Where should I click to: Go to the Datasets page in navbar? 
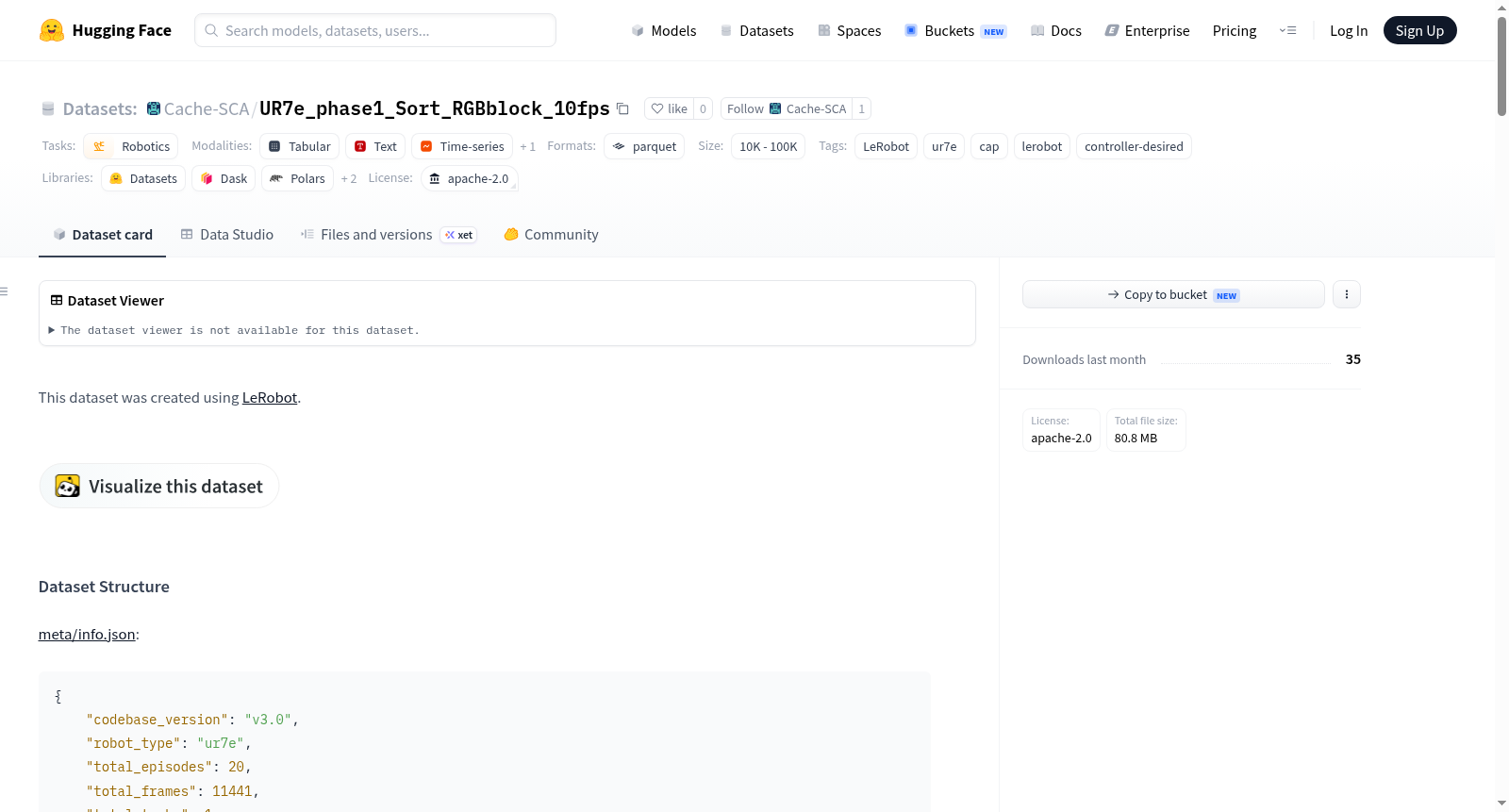click(756, 30)
